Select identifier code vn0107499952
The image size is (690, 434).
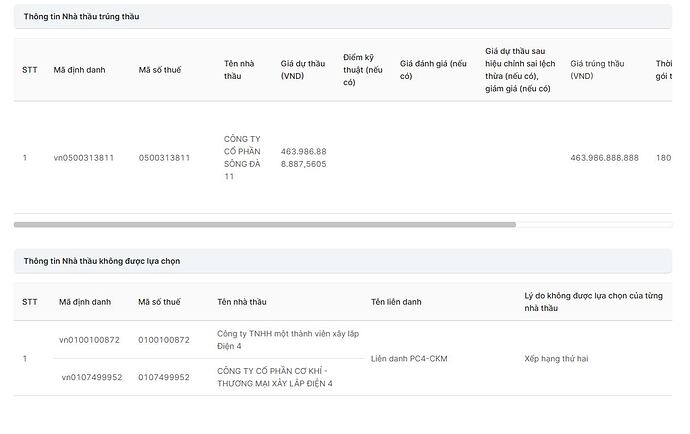[91, 377]
